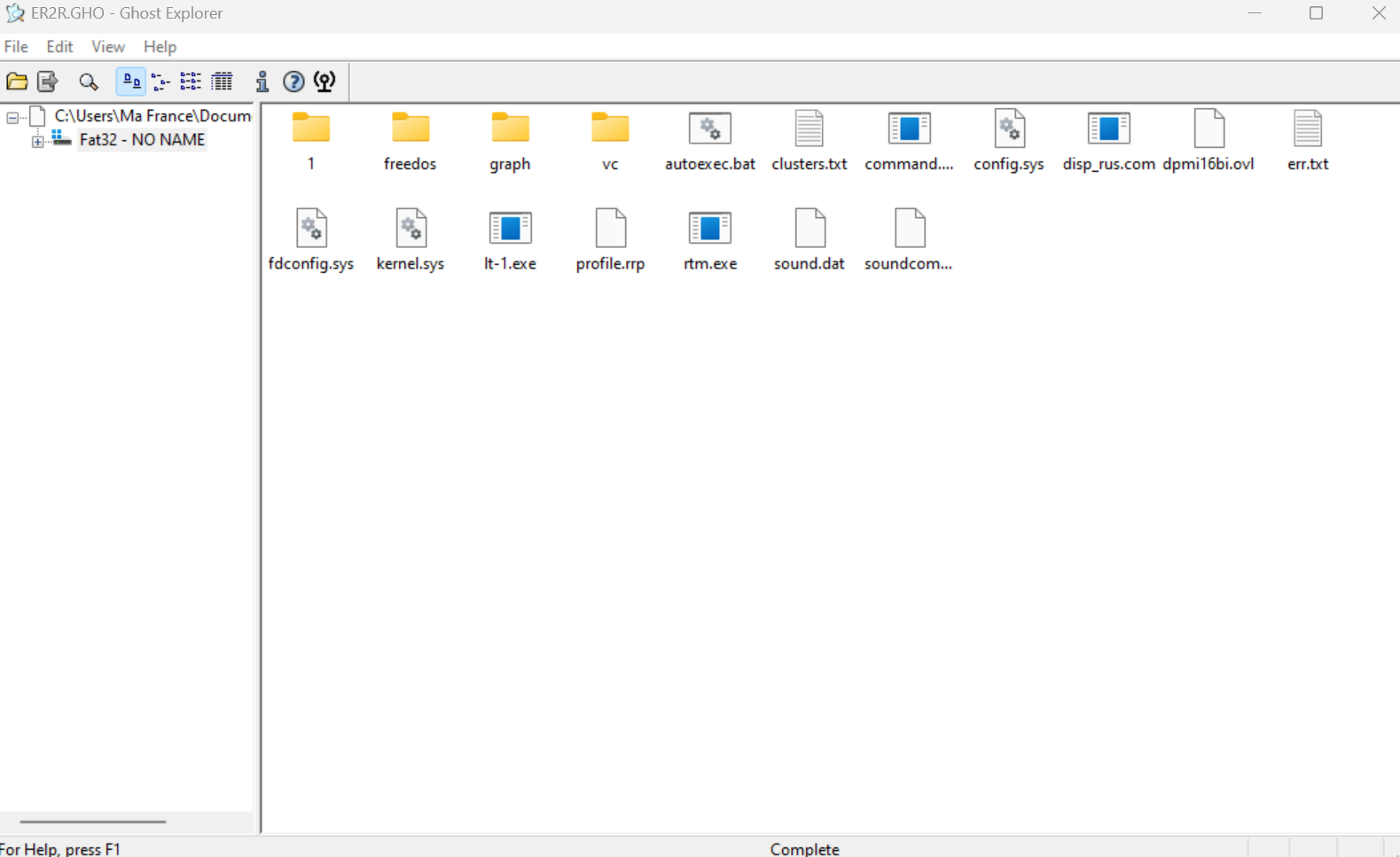Click the tree pane horizontal scrollbar
This screenshot has width=1400, height=857.
pyautogui.click(x=93, y=822)
